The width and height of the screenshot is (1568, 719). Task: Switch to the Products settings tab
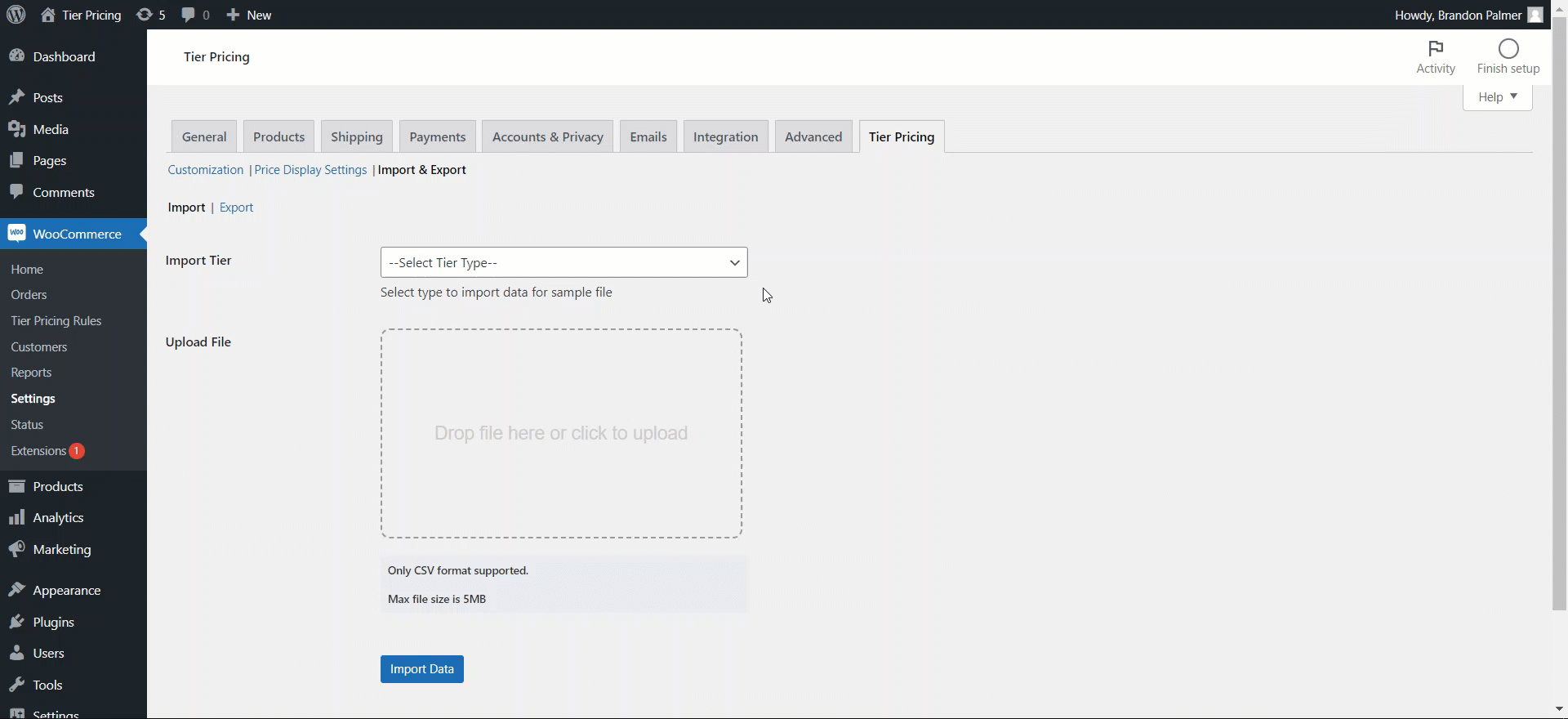click(278, 136)
